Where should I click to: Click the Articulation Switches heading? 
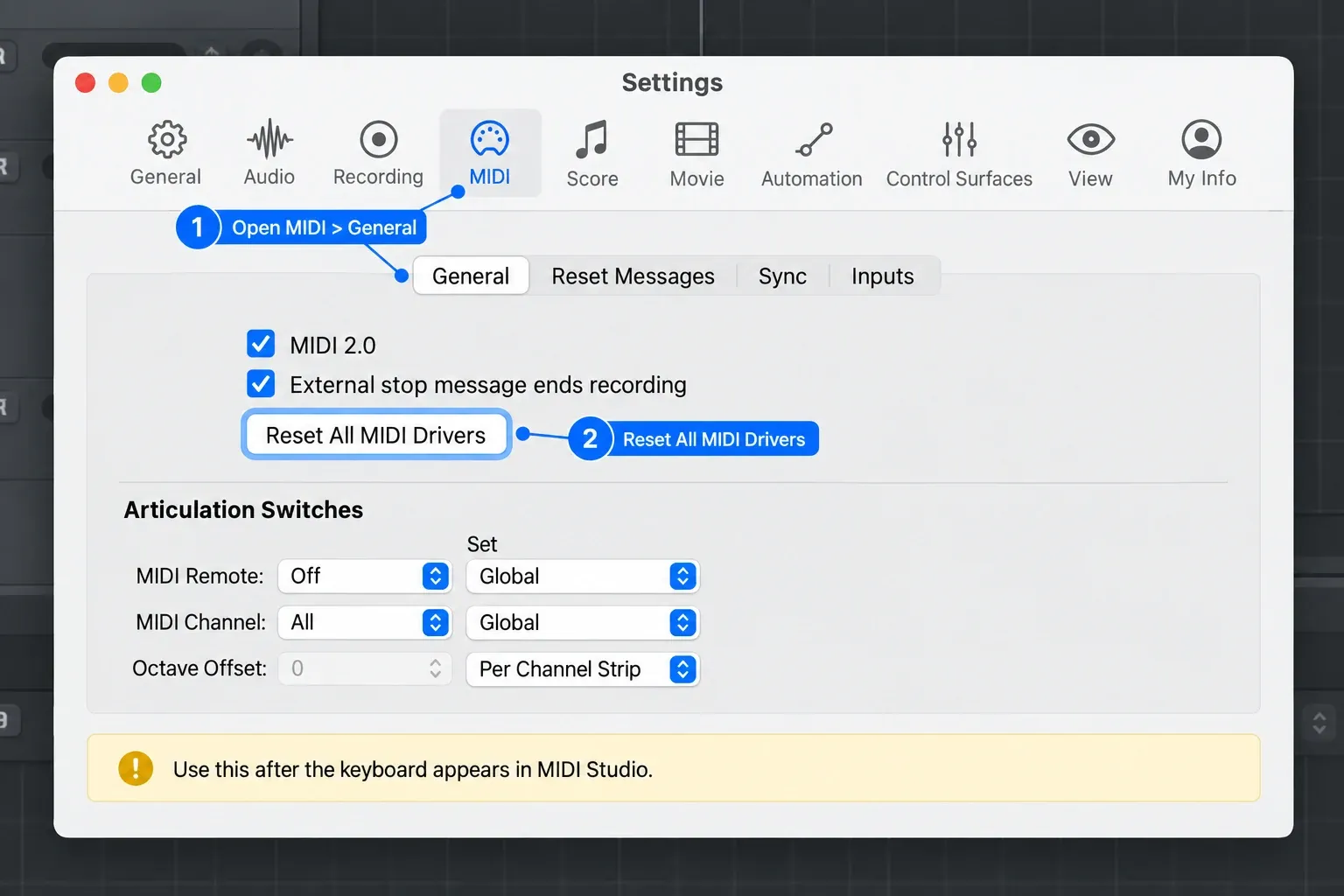point(243,509)
